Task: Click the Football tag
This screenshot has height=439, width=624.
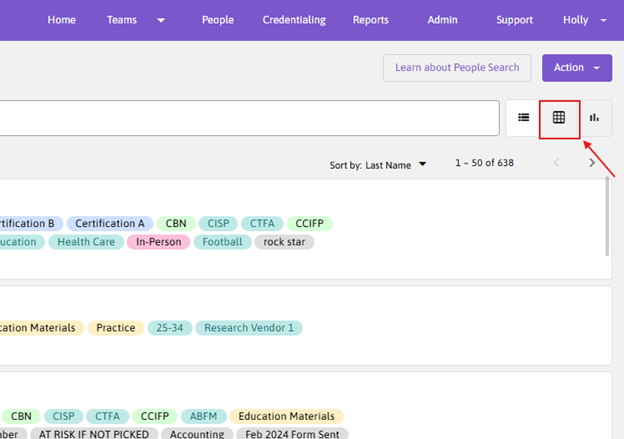Action: pyautogui.click(x=222, y=242)
